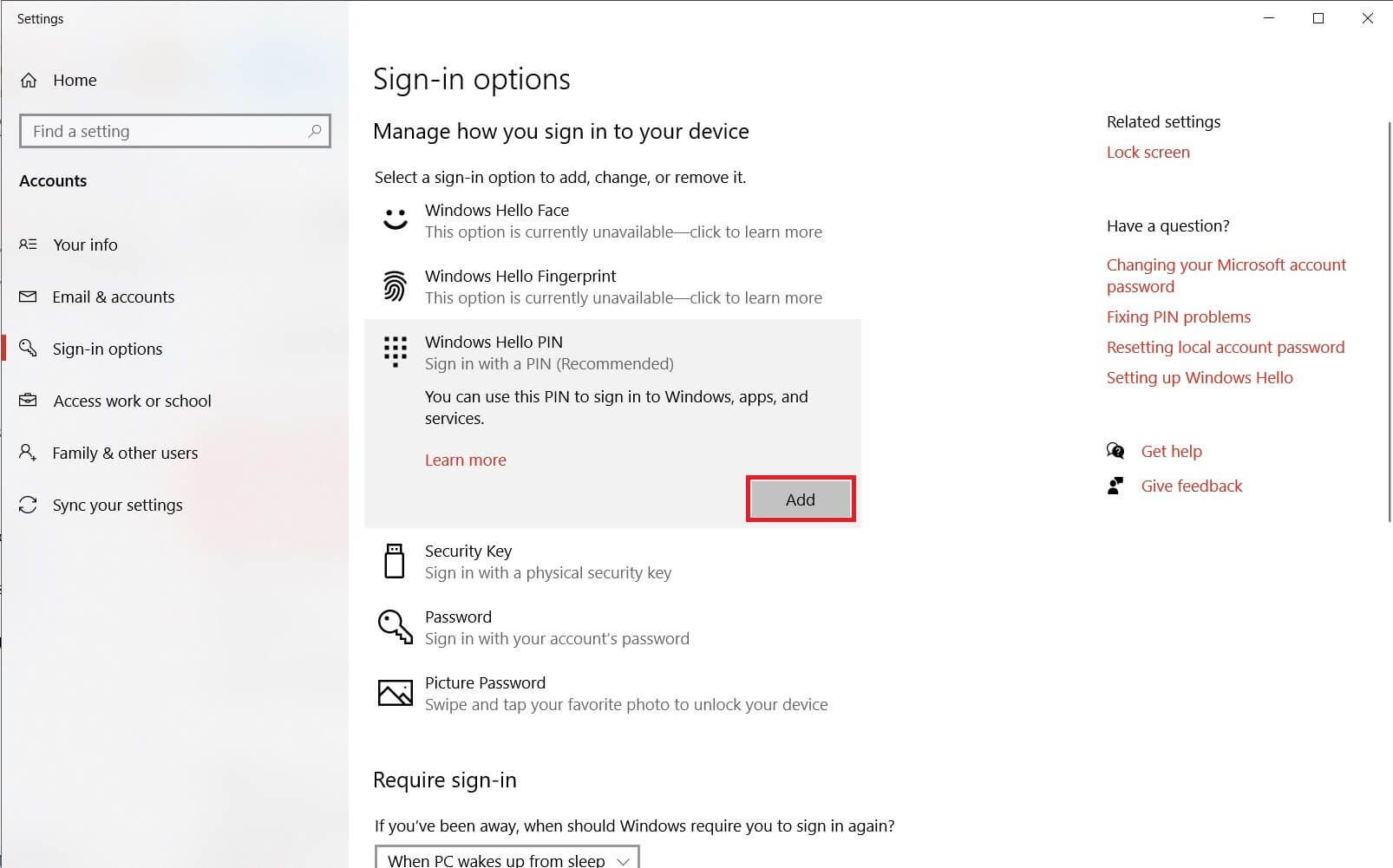Viewport: 1393px width, 868px height.
Task: Collapse Windows Hello PIN option
Action: point(612,352)
